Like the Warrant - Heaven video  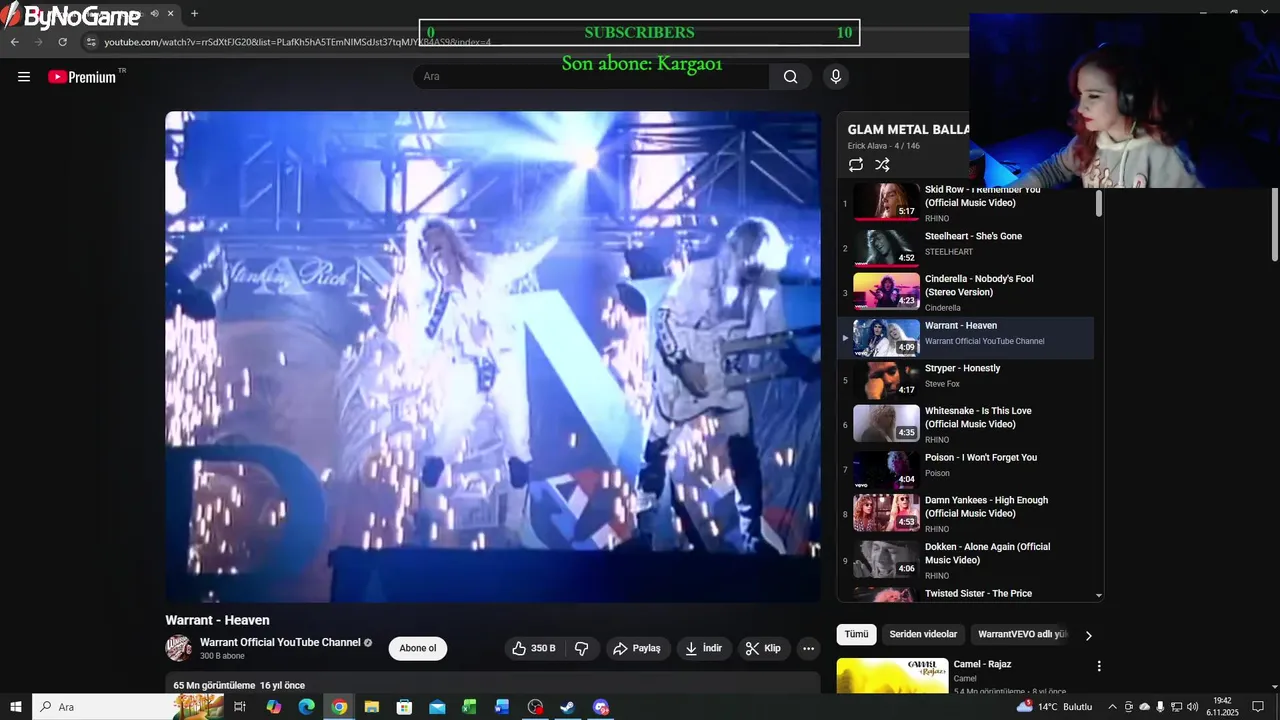534,648
